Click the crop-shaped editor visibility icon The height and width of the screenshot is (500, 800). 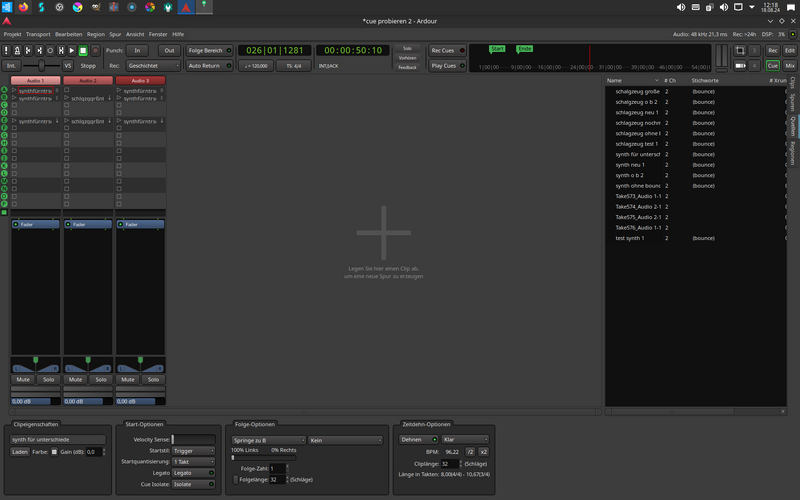pyautogui.click(x=740, y=51)
